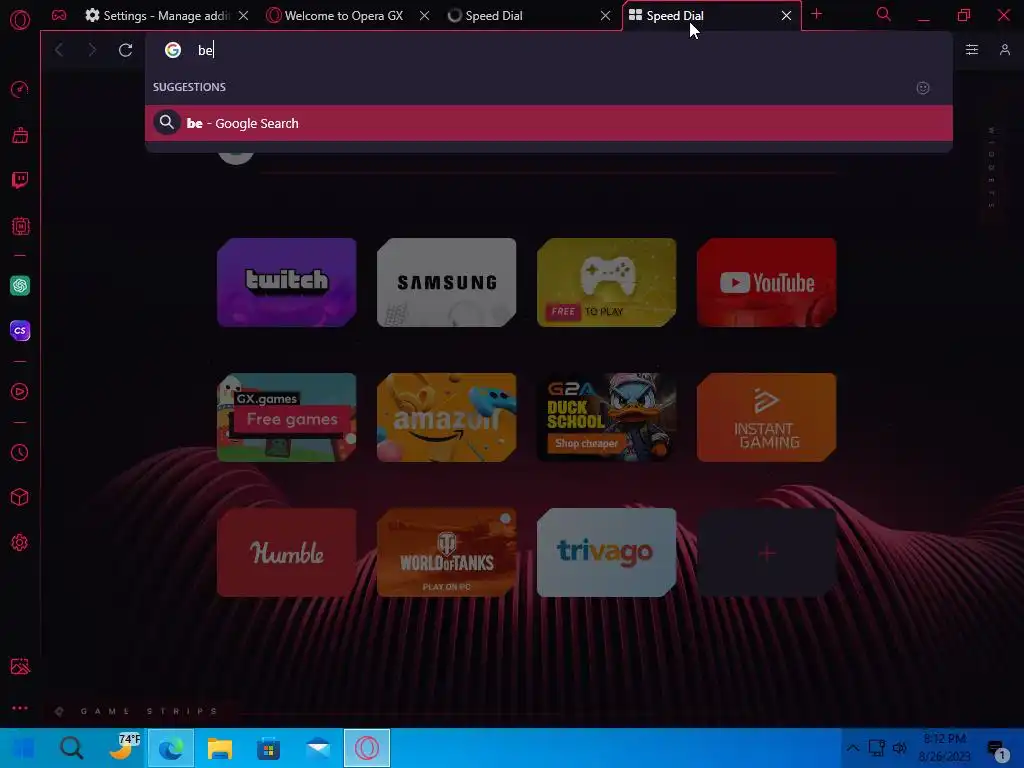
Task: Open a new tab with plus button
Action: (x=816, y=14)
